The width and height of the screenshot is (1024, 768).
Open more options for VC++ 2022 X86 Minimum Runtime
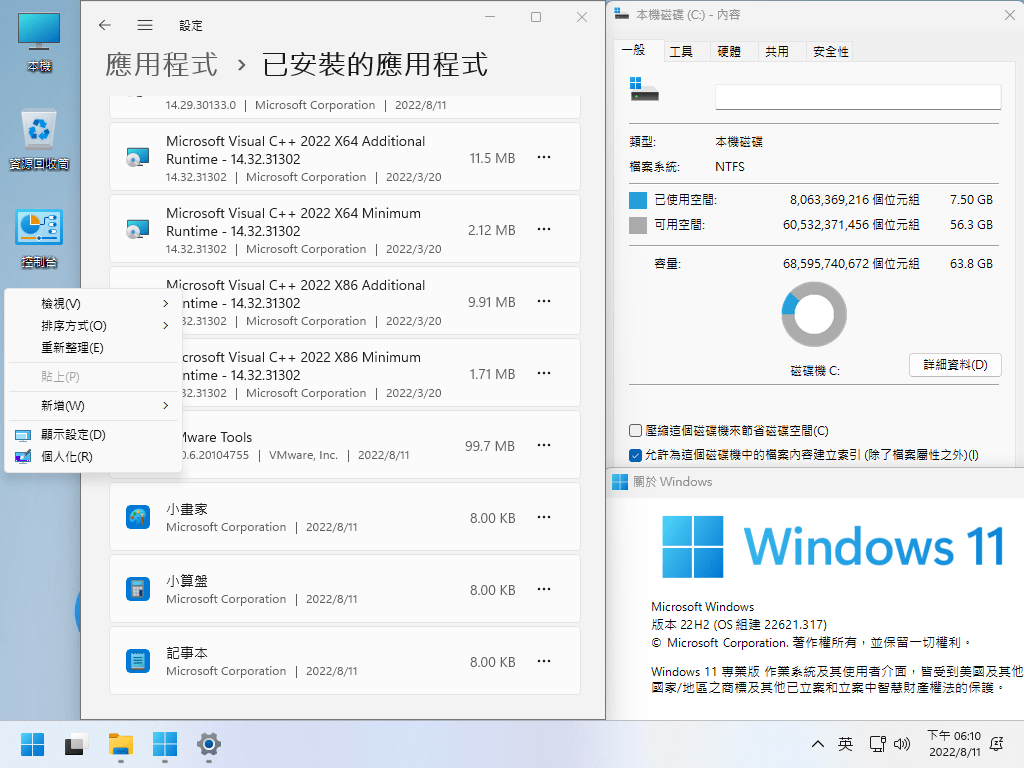tap(544, 373)
